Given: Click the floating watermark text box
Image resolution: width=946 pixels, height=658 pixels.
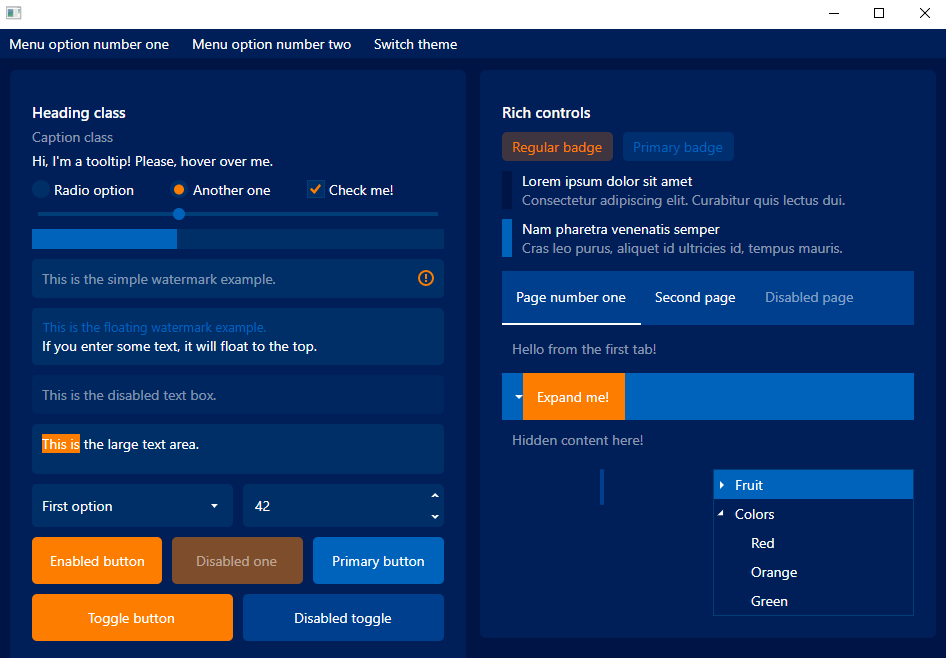Looking at the screenshot, I should [238, 337].
